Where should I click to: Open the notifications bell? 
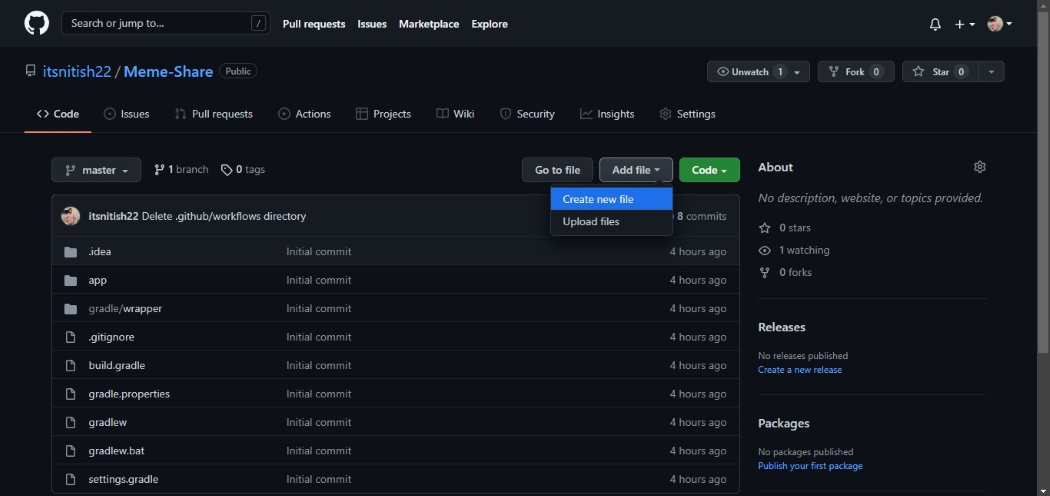[935, 24]
